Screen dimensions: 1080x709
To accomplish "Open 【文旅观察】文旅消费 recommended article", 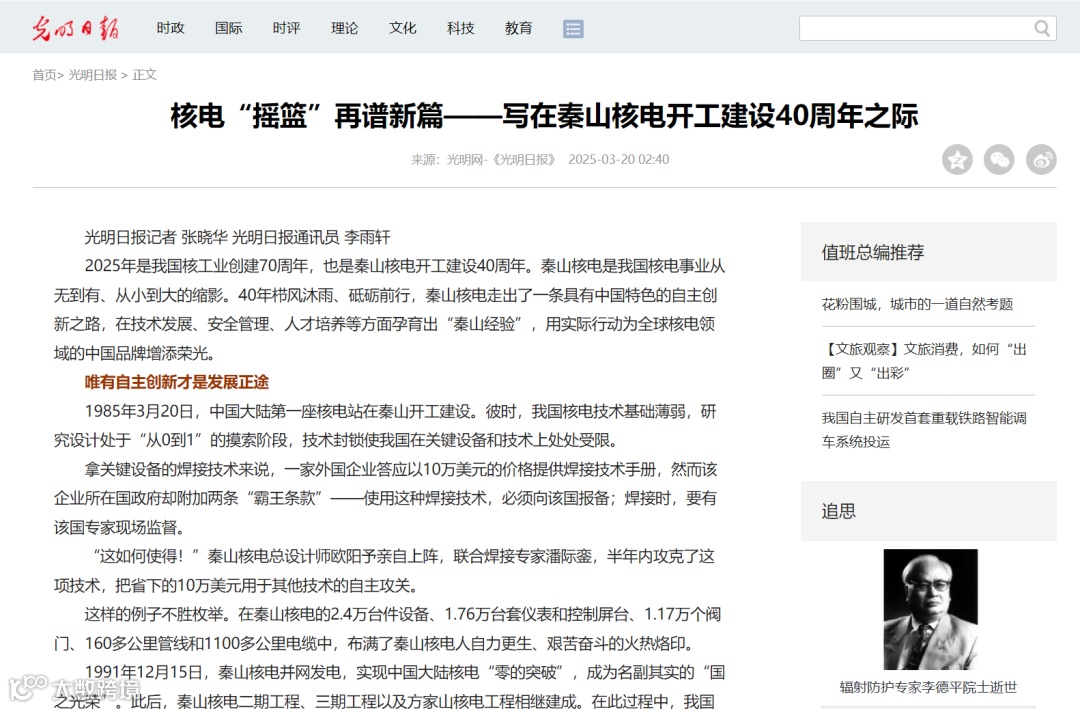I will click(924, 361).
